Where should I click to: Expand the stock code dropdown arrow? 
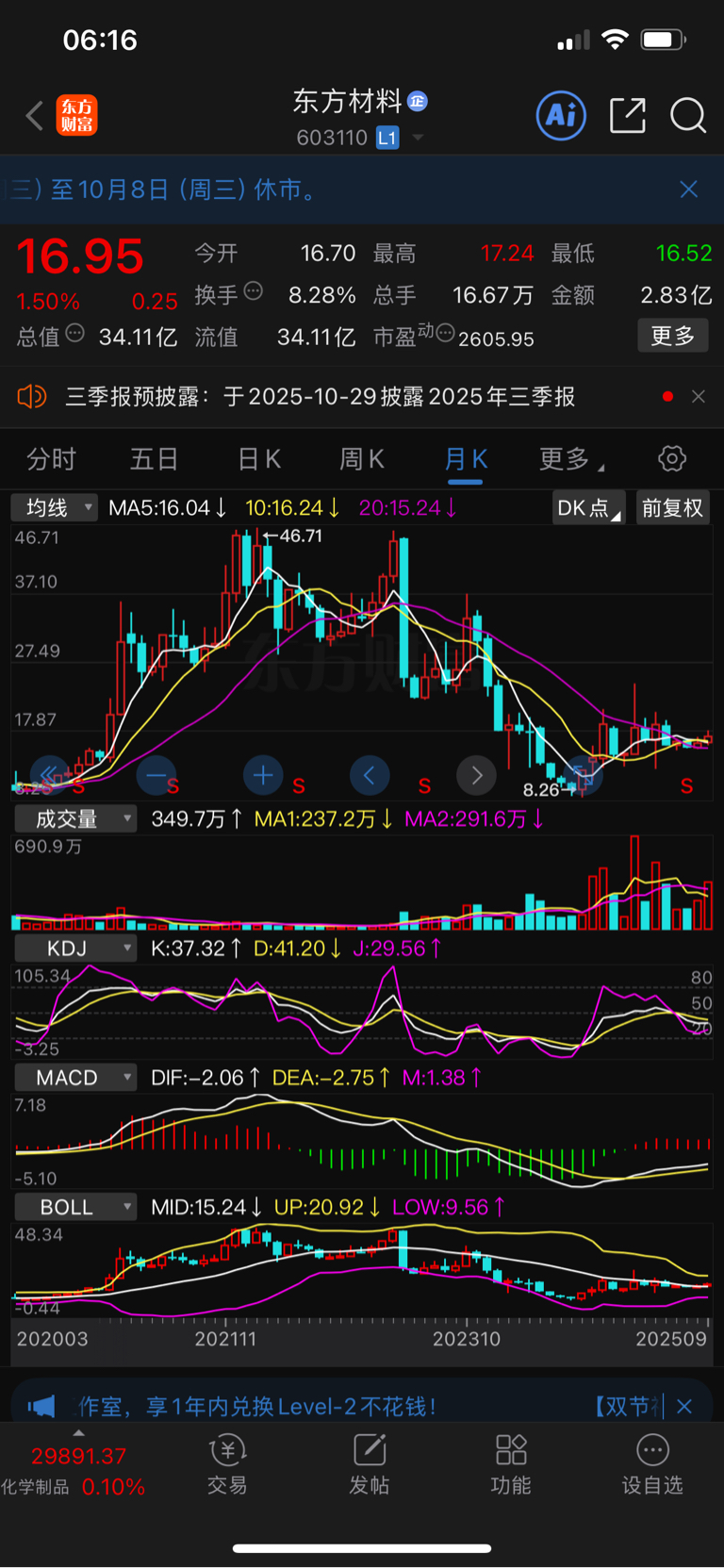tap(418, 138)
